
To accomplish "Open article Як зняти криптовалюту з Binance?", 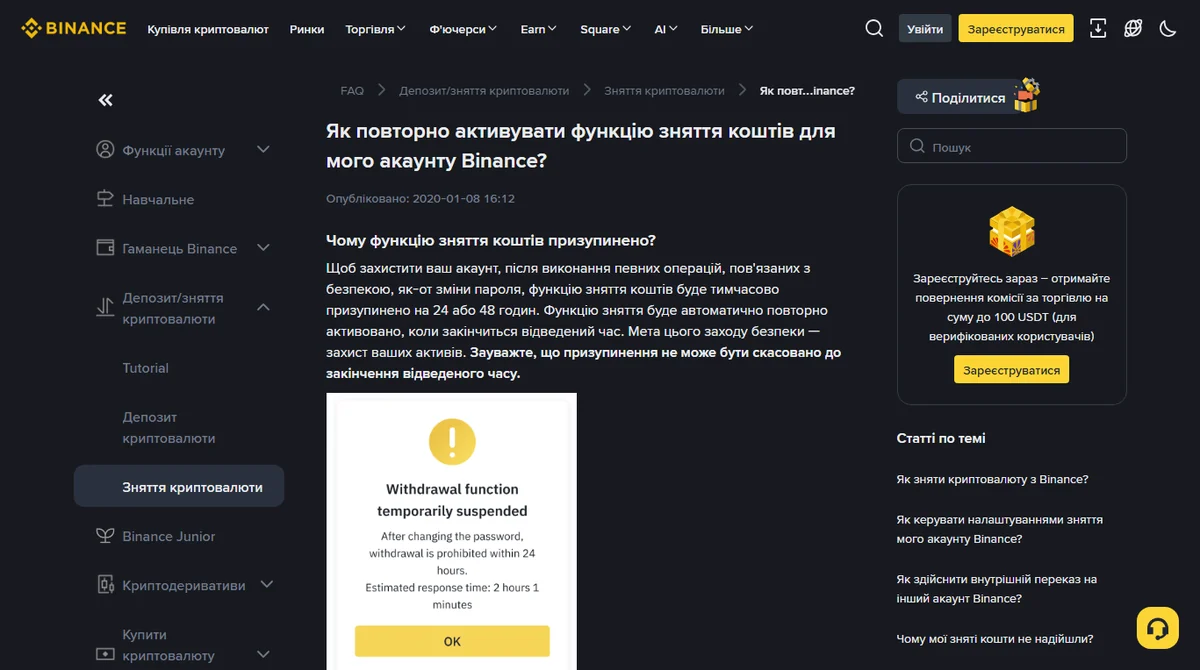I will 992,479.
